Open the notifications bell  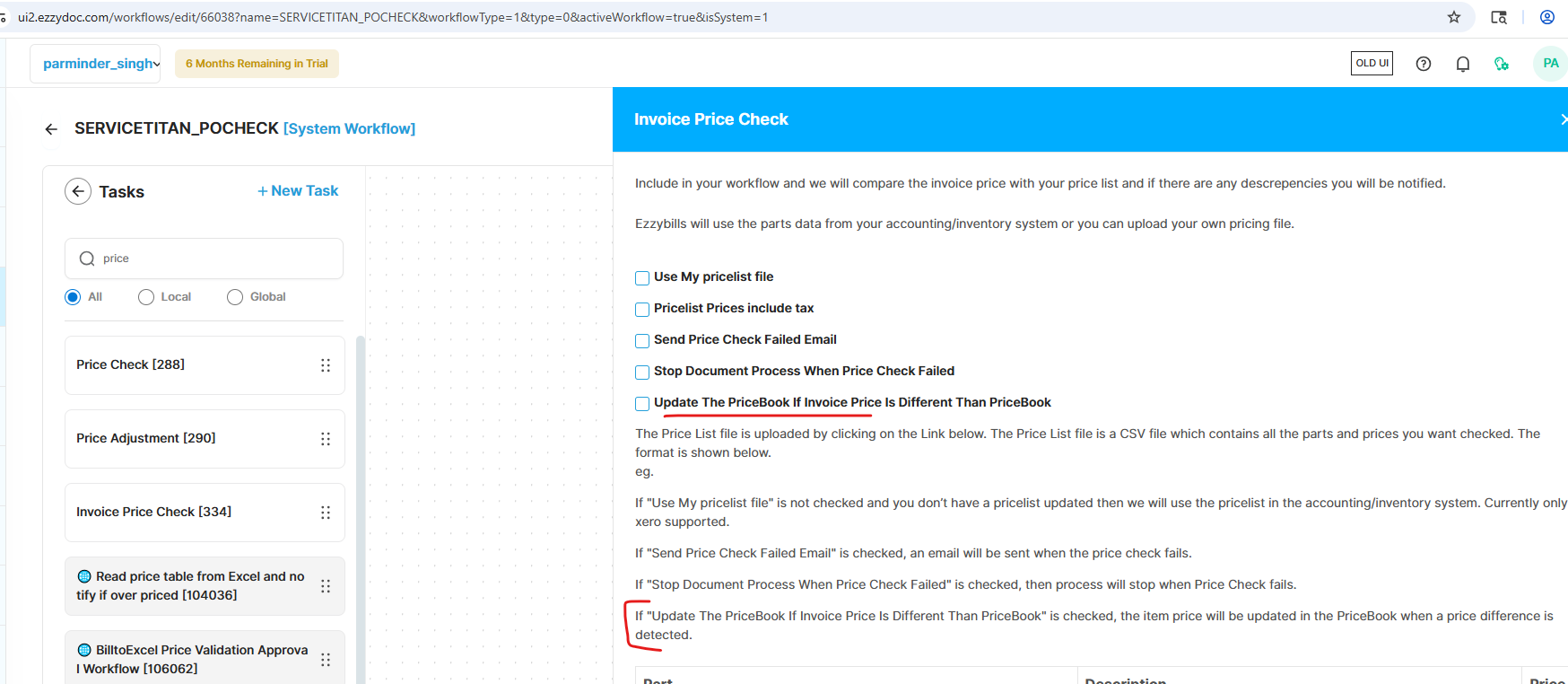click(1463, 64)
